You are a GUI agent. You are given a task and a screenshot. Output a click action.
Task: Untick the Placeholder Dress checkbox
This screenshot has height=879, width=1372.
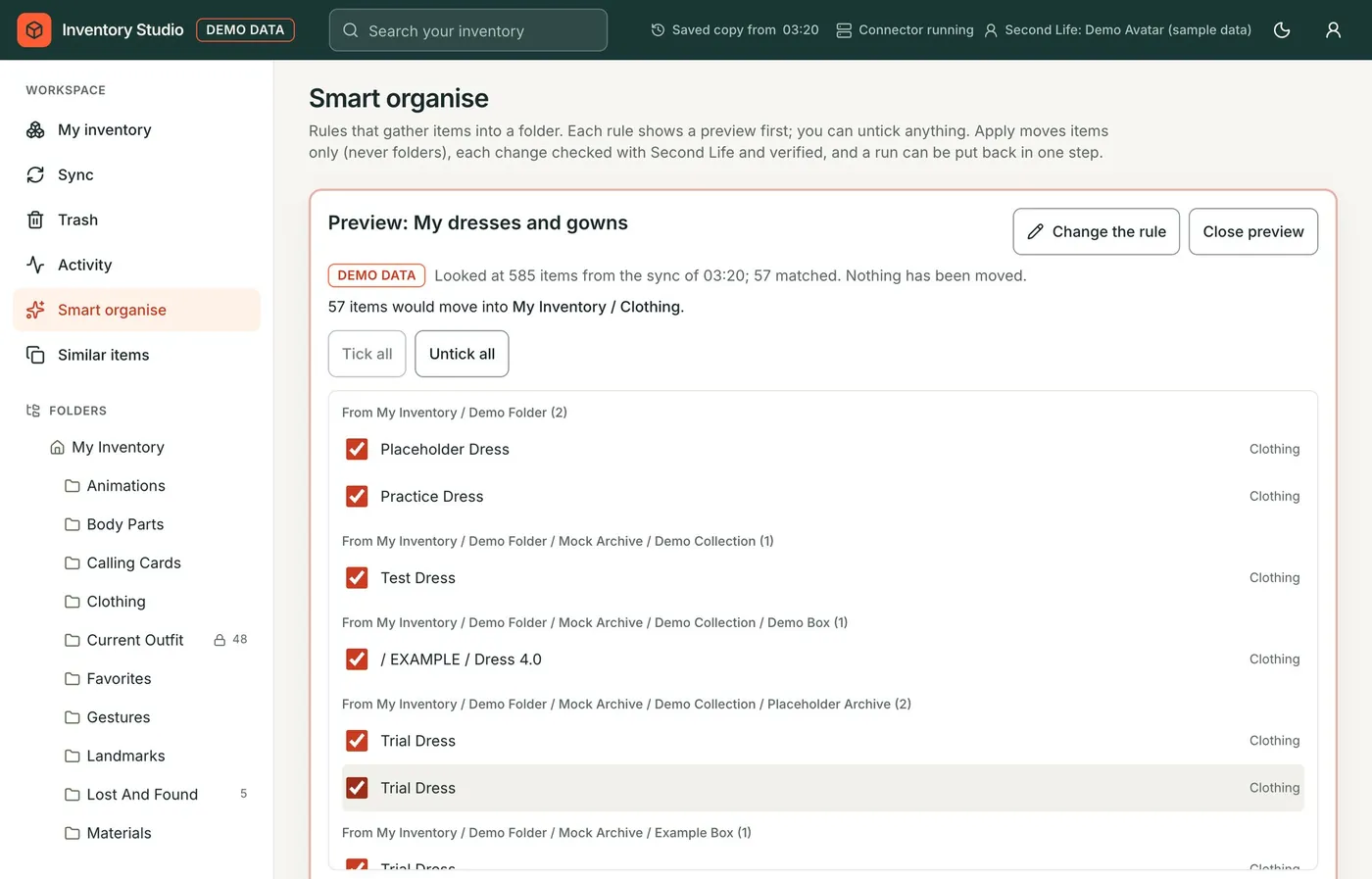[357, 449]
